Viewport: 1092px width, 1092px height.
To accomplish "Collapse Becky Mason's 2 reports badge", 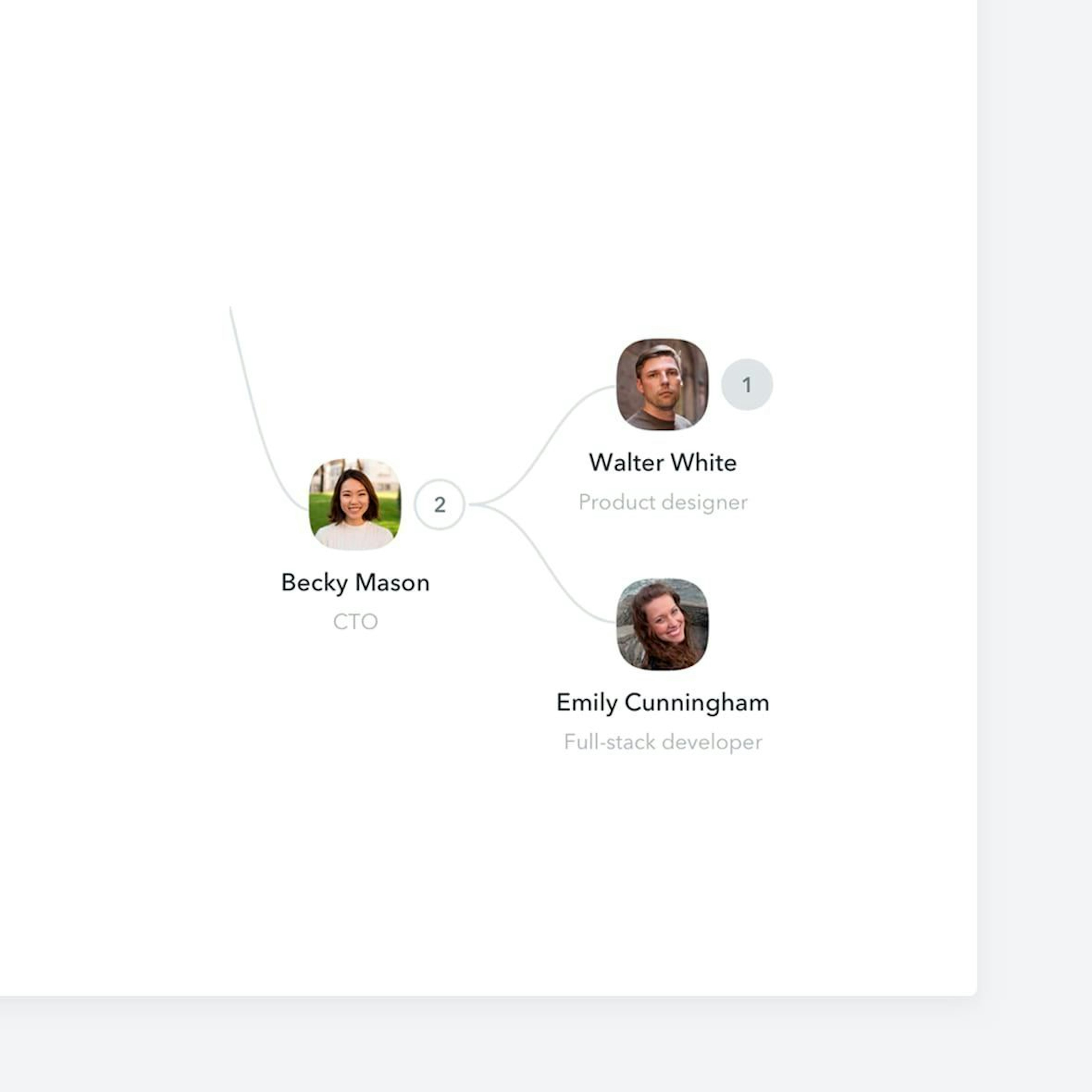I will coord(439,504).
